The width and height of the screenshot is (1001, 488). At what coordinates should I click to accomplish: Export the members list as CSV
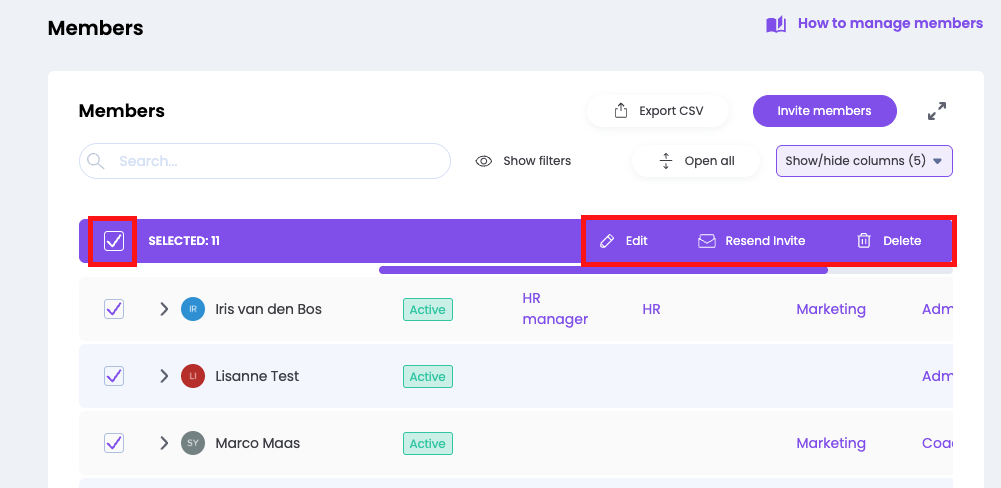click(657, 111)
